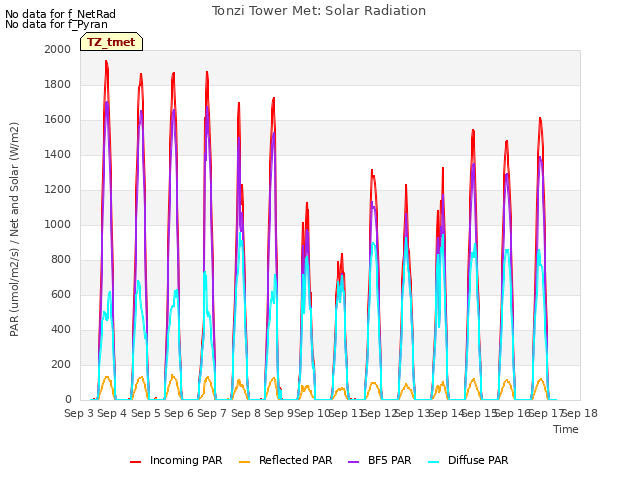
Task: Click the 1600 y-axis tick label
Action: [58, 120]
